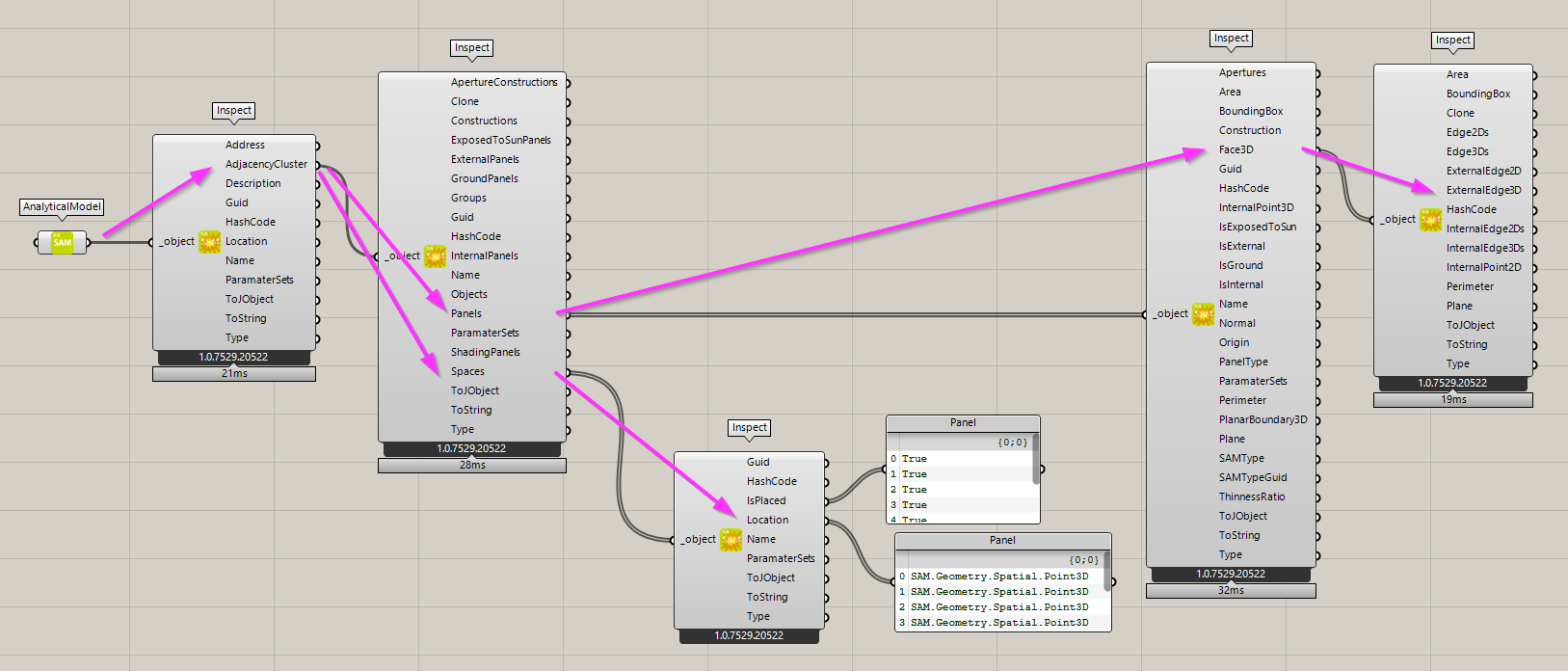Click the Groups output

point(468,199)
